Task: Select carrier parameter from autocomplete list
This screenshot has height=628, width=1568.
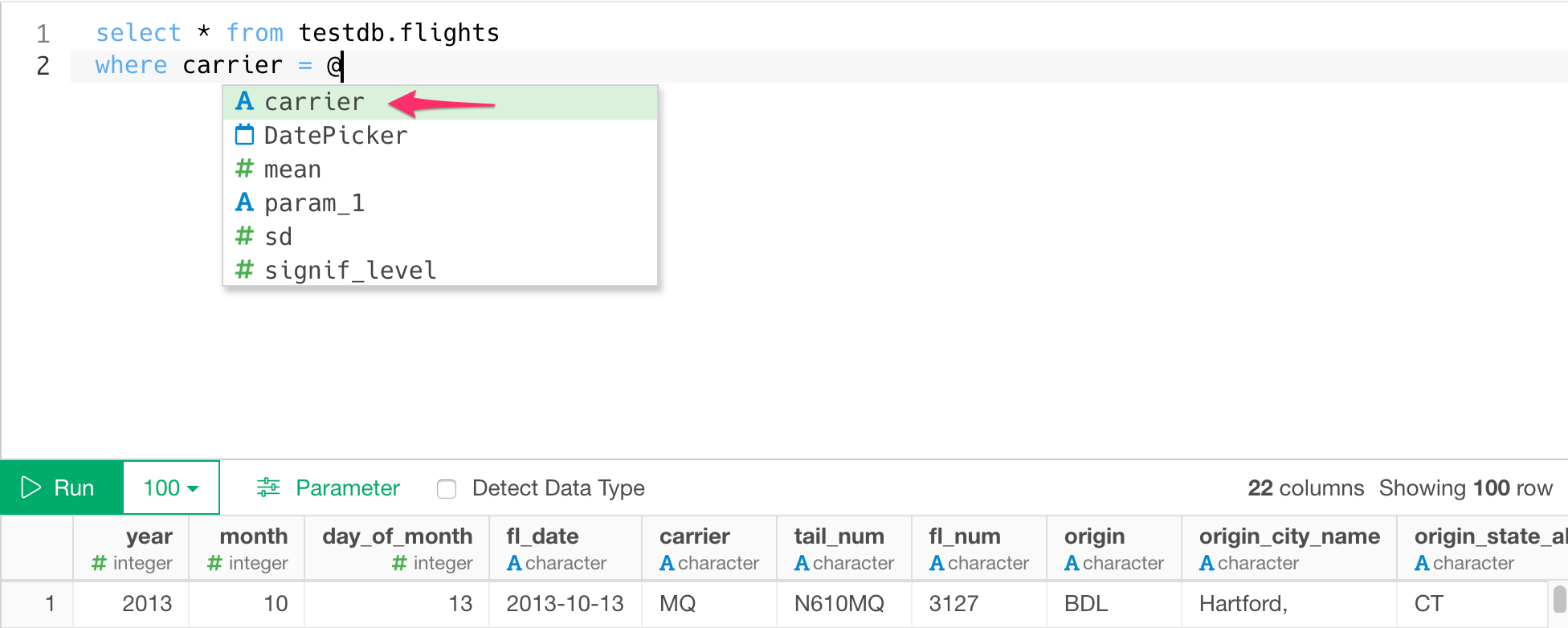Action: pos(314,102)
